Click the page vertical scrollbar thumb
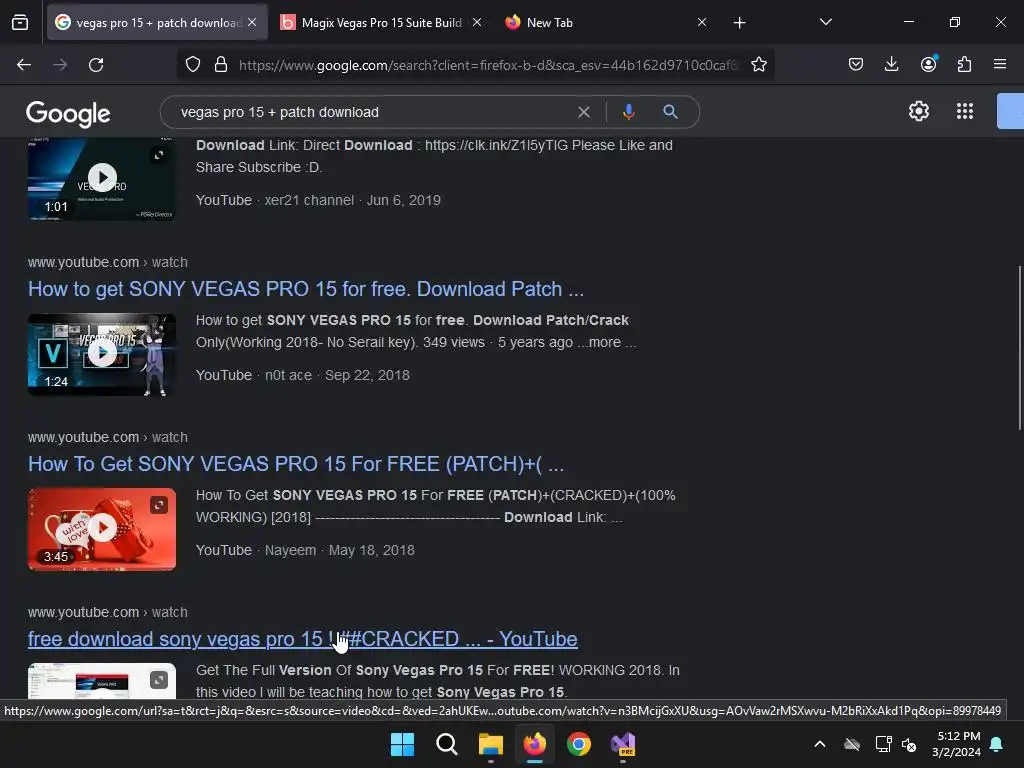Viewport: 1024px width, 768px height. [x=1019, y=347]
